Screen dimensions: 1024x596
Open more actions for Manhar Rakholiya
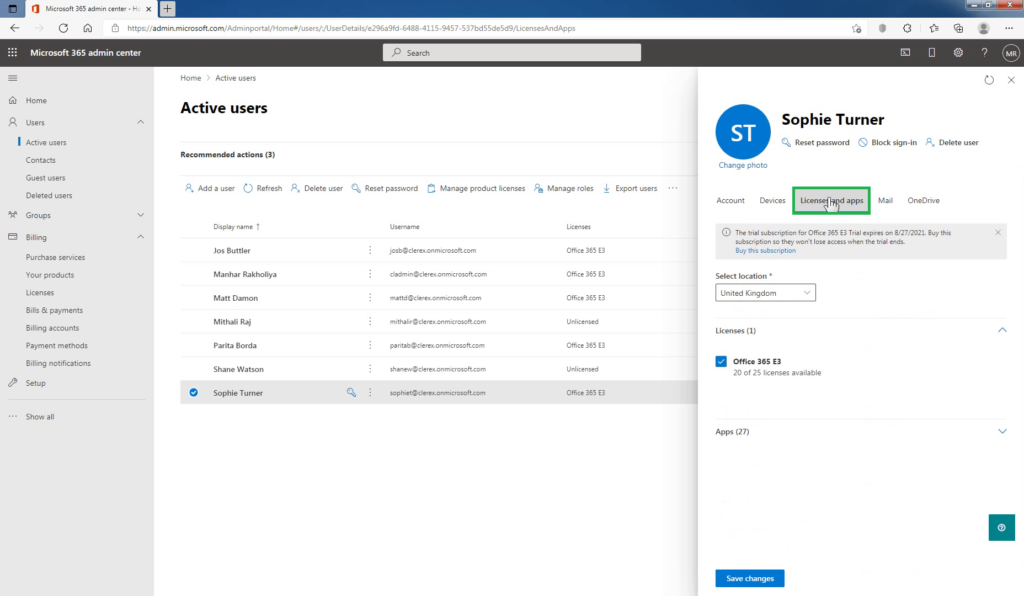[370, 274]
